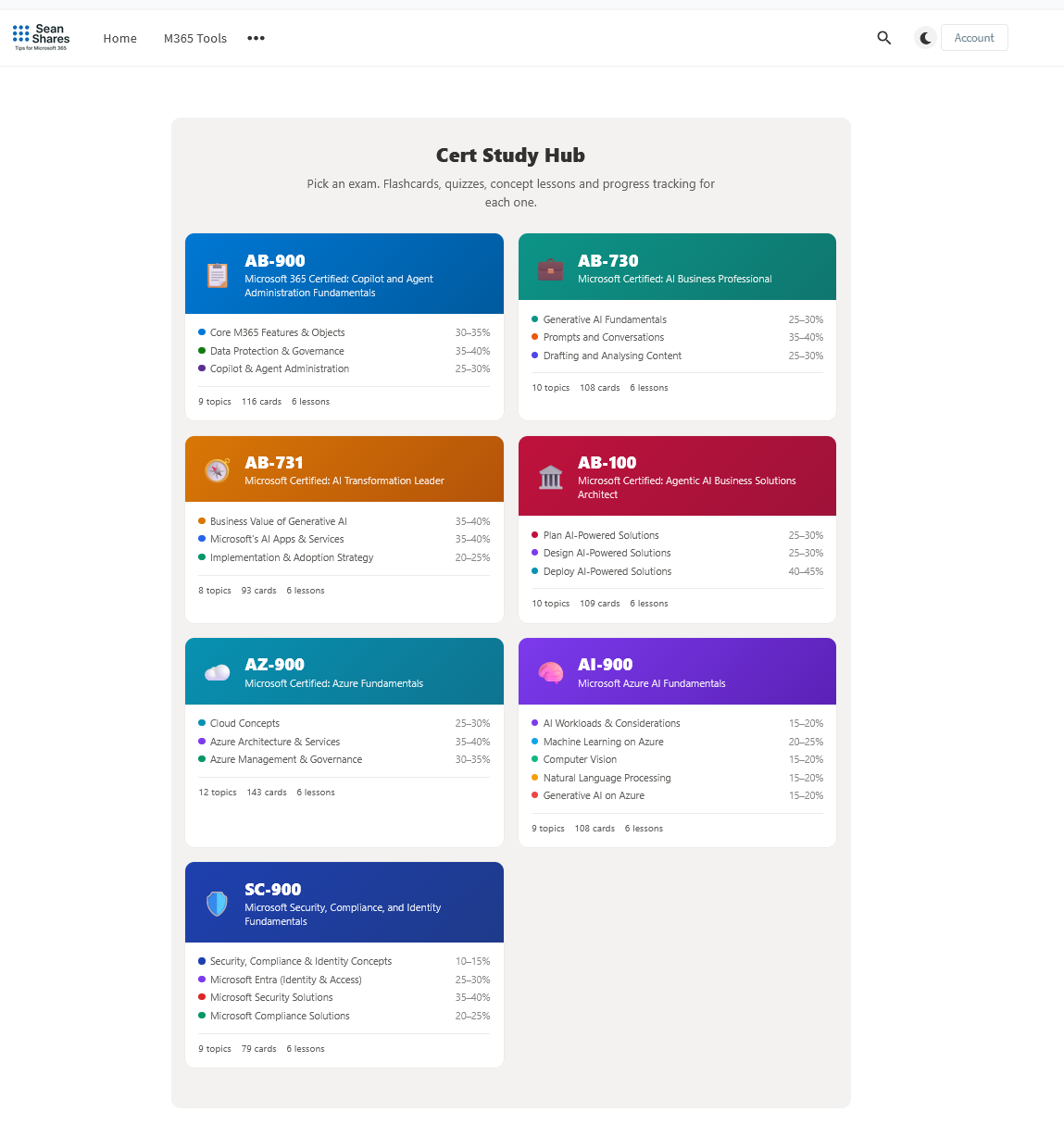Viewport: 1064px width, 1124px height.
Task: Open the AZ-900 exam card title
Action: (275, 665)
